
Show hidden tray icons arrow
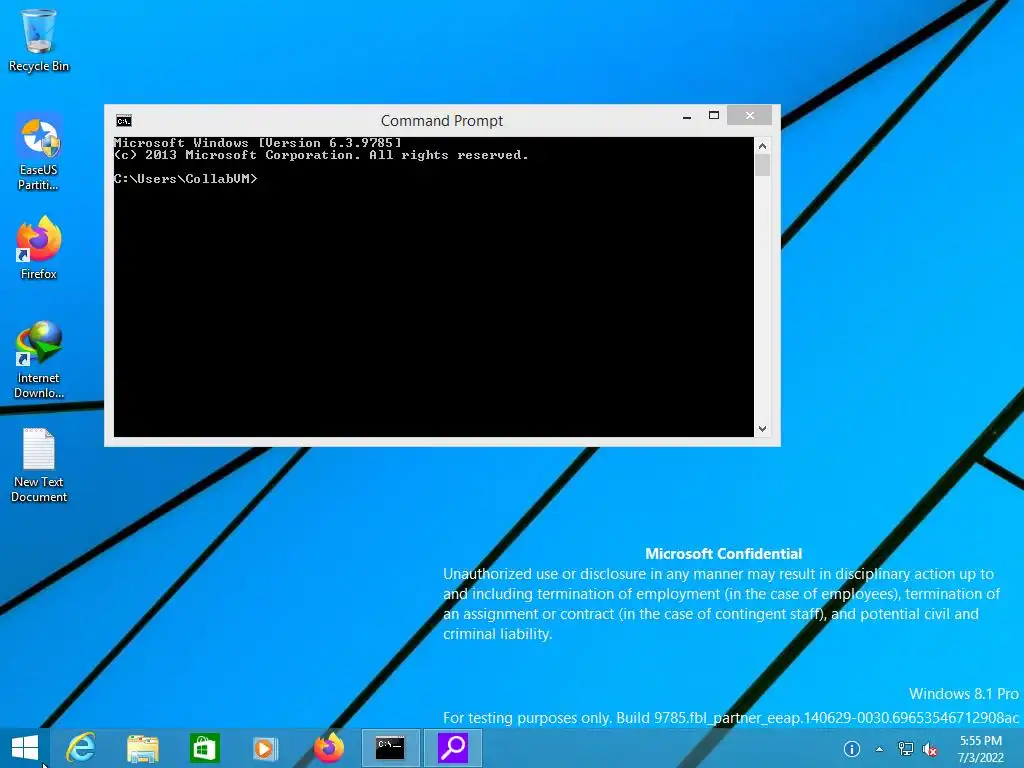point(879,749)
